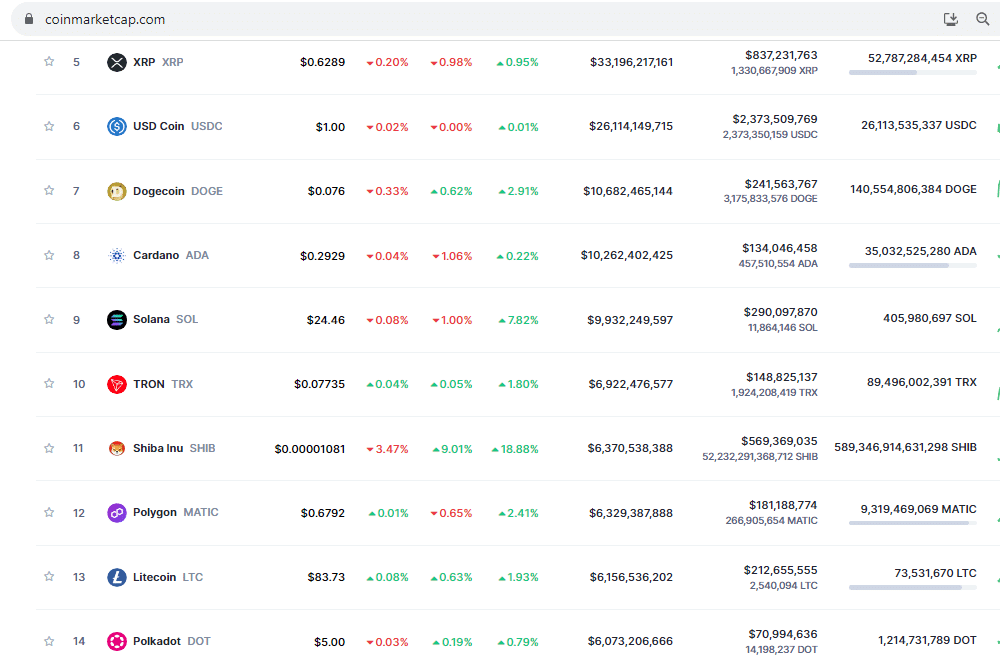Click Shiba Inu price $0.00001081

tap(310, 449)
